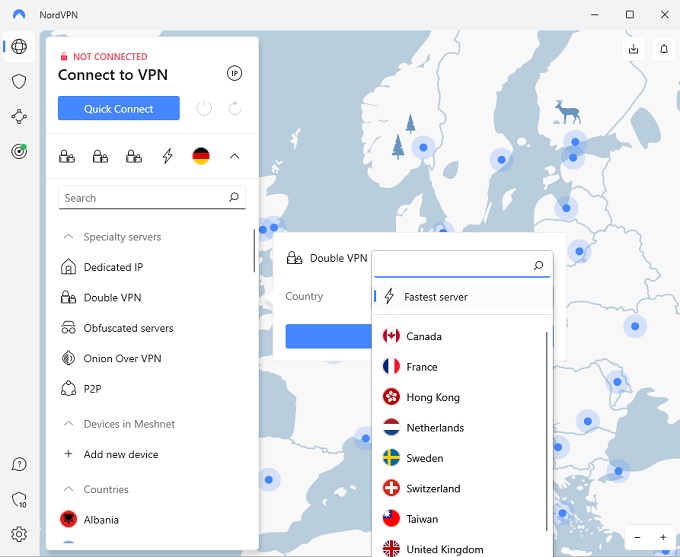Choose Hong Kong in country dropdown
680x557 pixels.
click(x=460, y=397)
